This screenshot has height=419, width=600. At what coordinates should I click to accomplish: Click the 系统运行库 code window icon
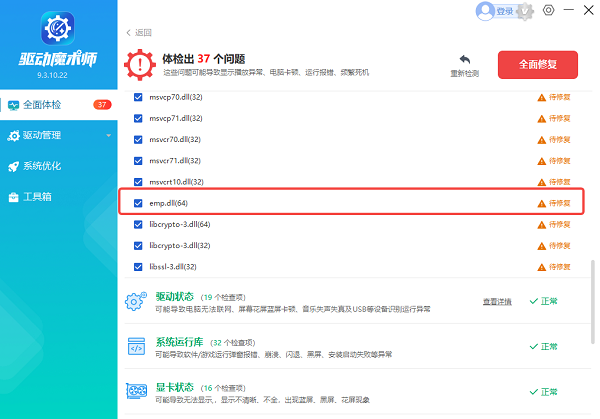(136, 346)
